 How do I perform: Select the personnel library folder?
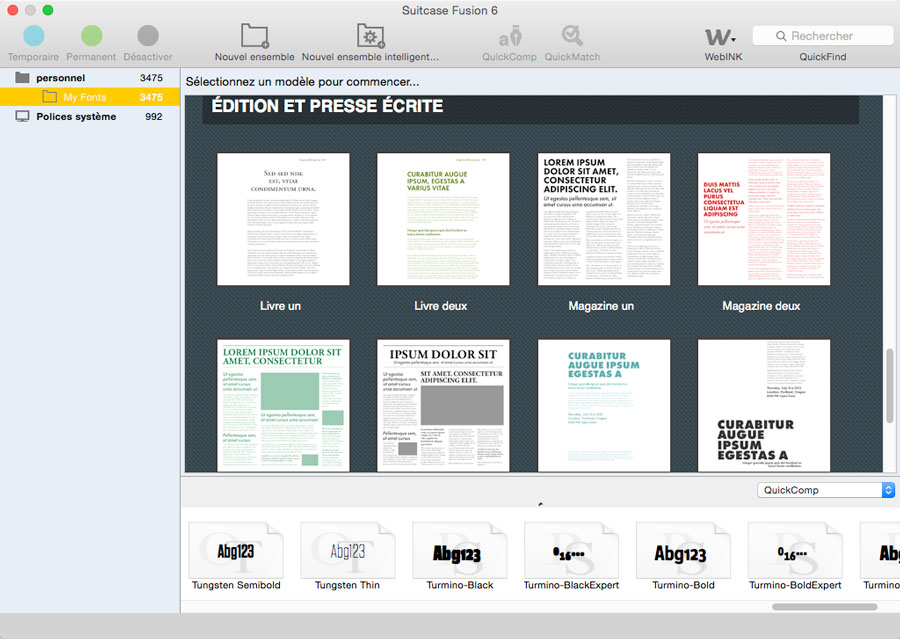[x=90, y=78]
